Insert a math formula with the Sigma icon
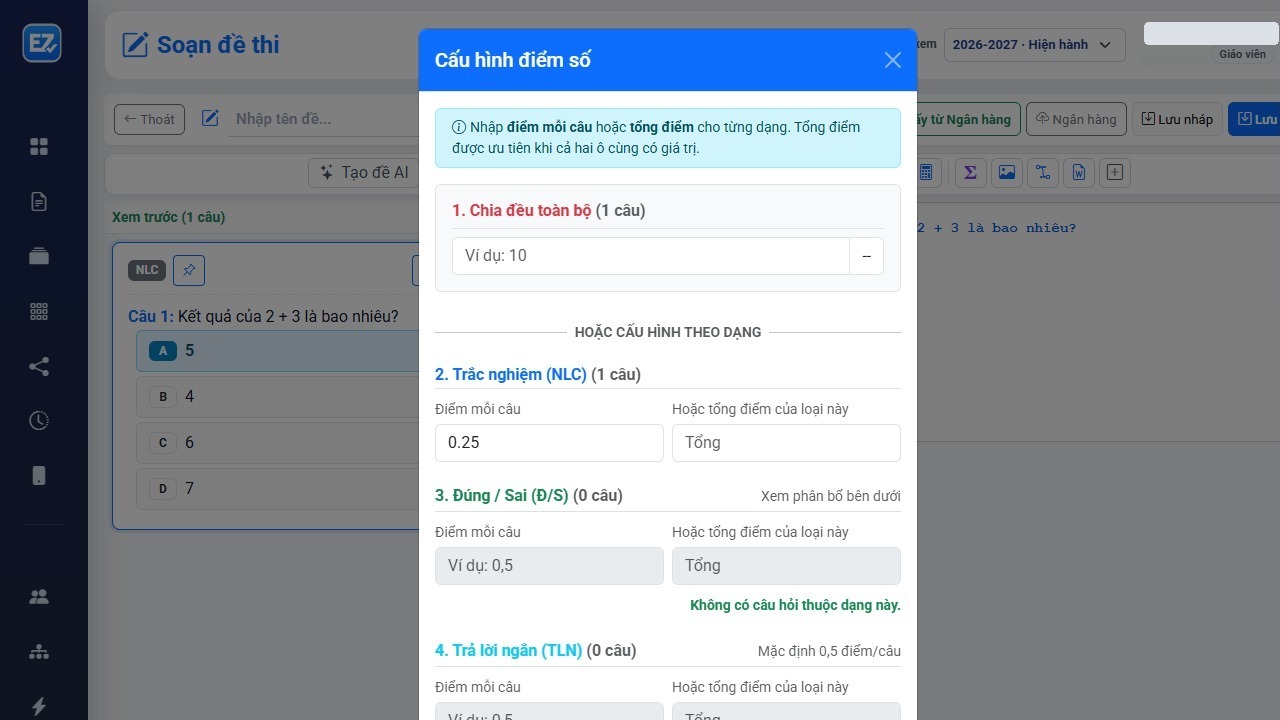 tap(970, 172)
